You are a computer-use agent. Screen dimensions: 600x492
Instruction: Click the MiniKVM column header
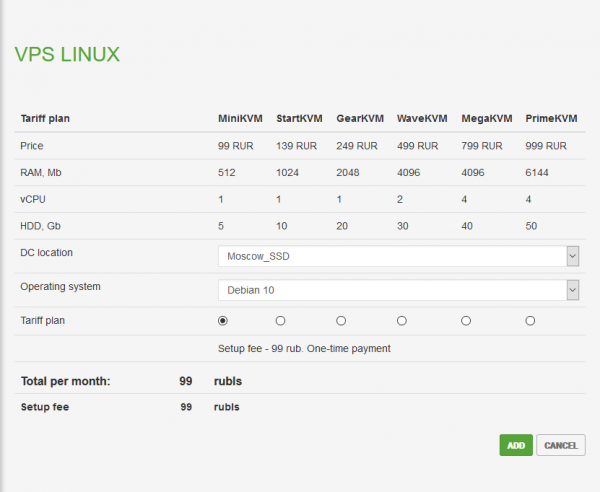point(240,119)
